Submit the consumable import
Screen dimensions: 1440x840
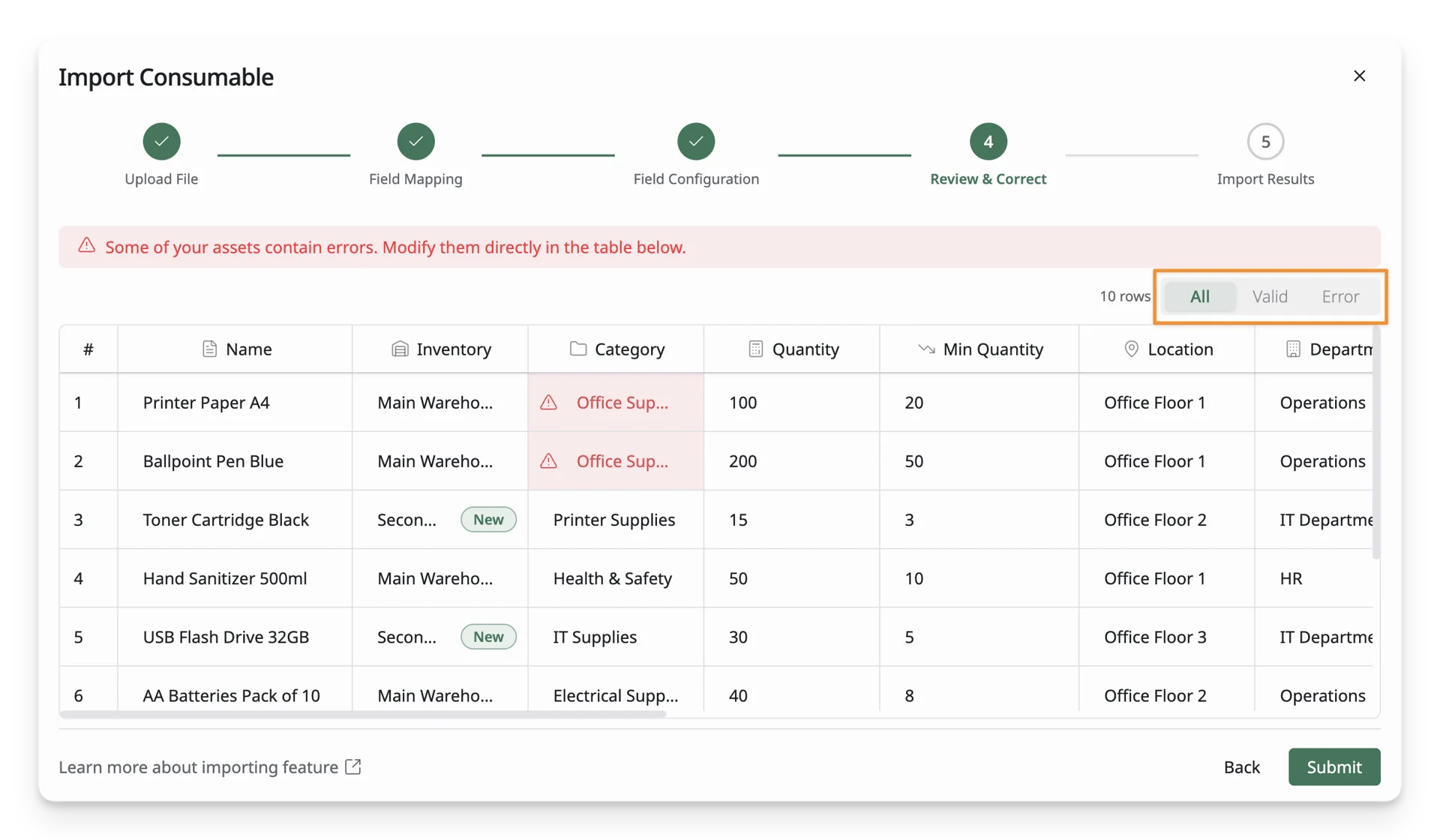pyautogui.click(x=1334, y=766)
